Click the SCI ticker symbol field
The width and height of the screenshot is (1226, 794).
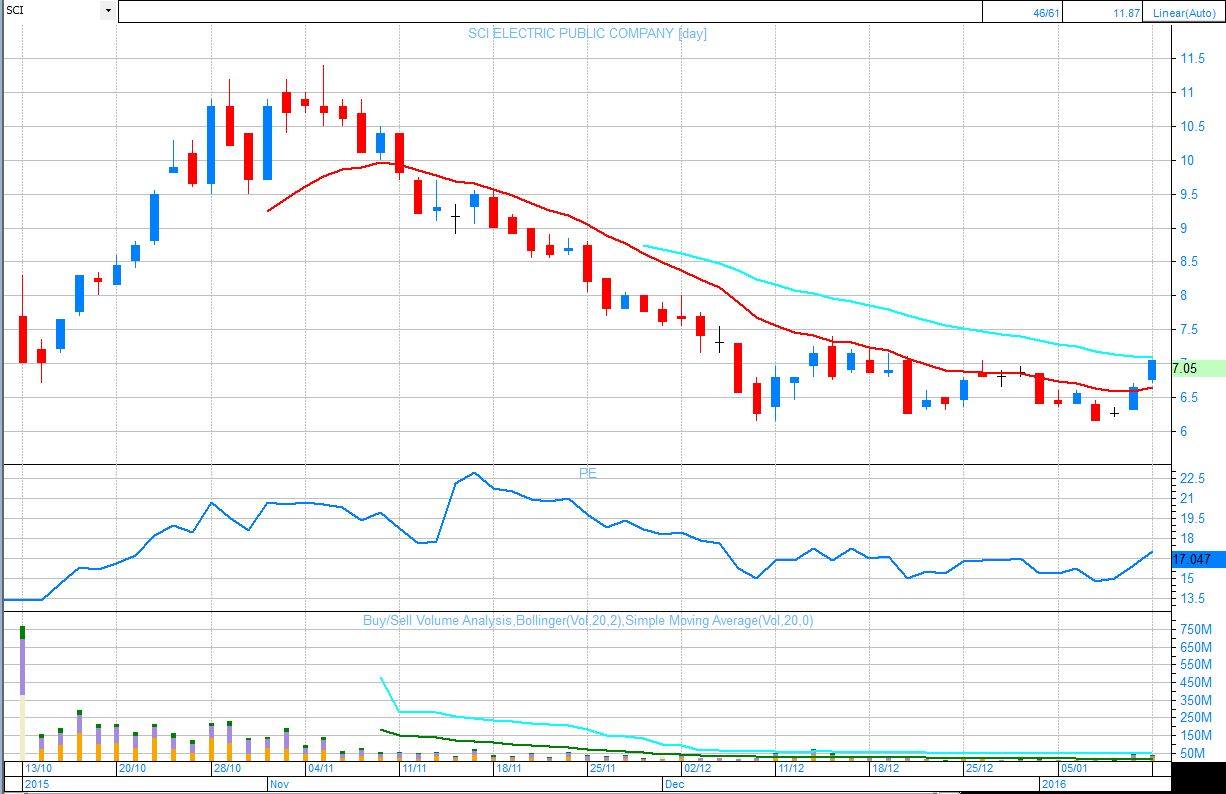point(52,11)
